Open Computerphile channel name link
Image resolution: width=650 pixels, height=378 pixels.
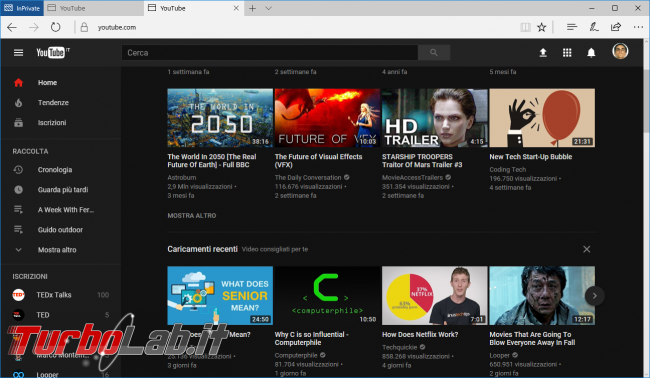296,355
